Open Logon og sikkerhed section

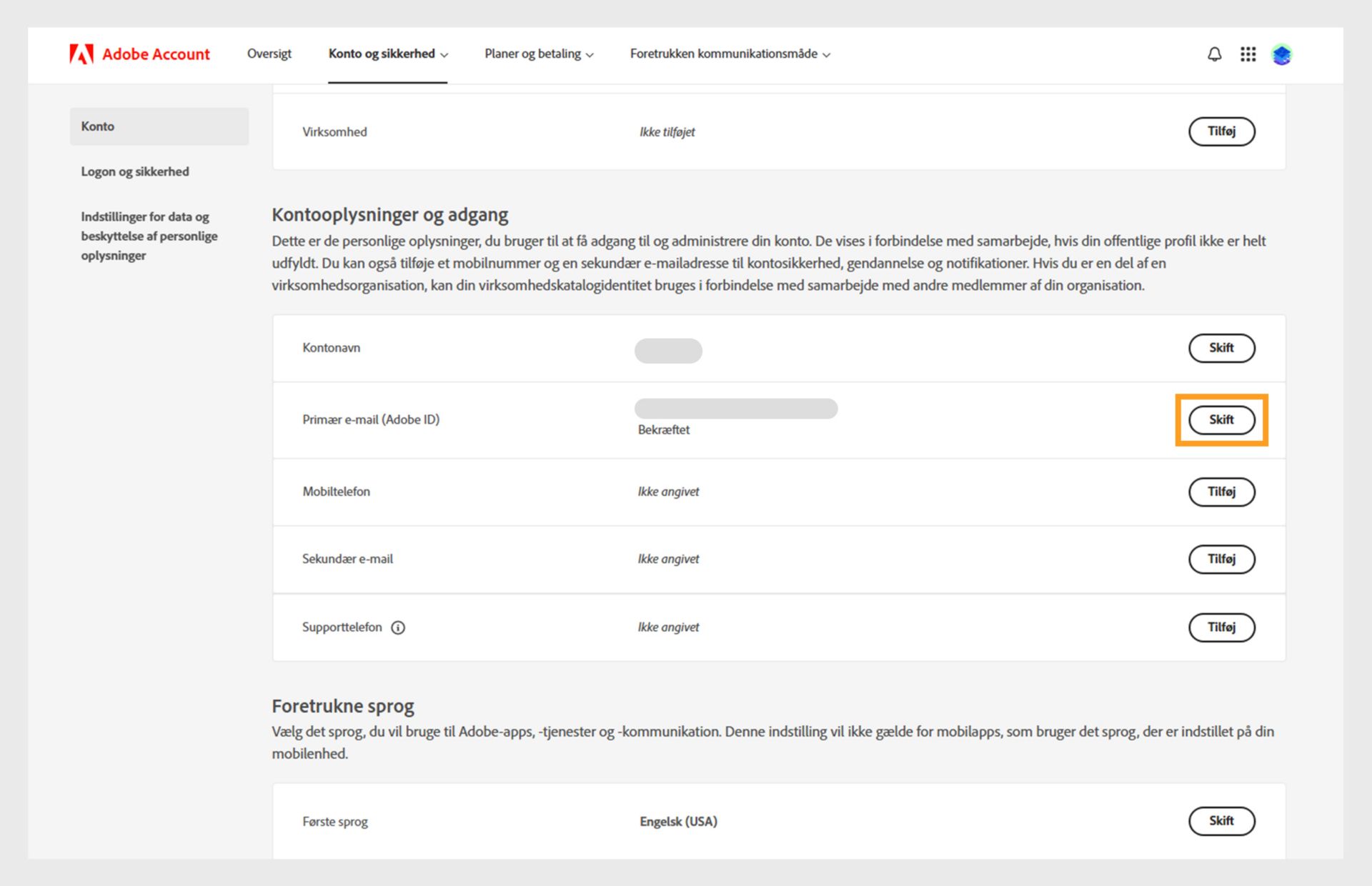(135, 171)
